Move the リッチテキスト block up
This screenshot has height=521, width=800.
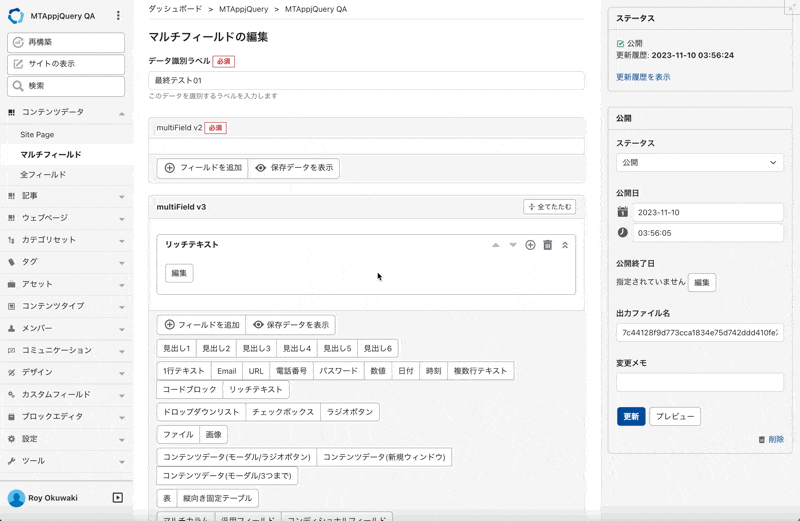[495, 245]
